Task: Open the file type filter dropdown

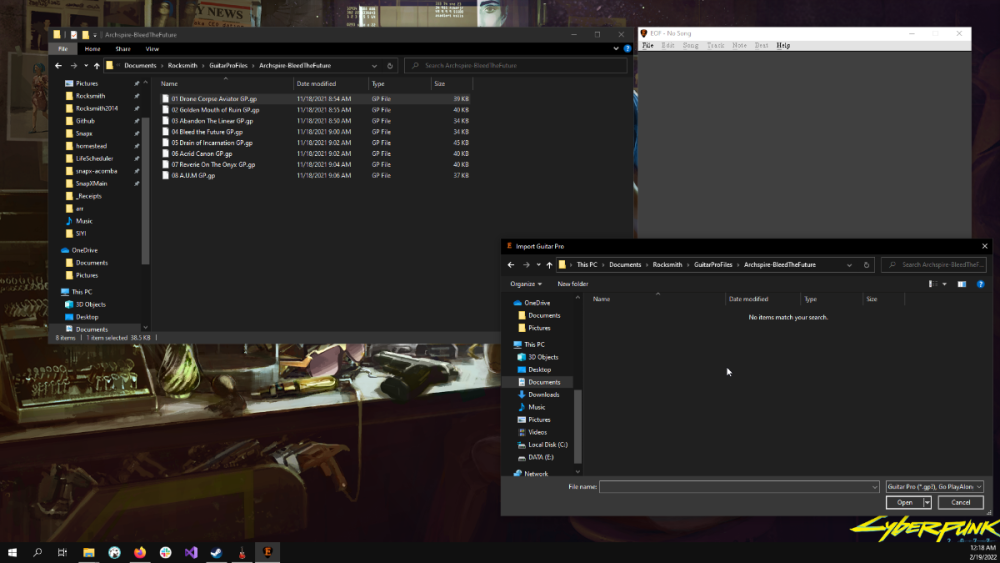Action: (x=934, y=487)
